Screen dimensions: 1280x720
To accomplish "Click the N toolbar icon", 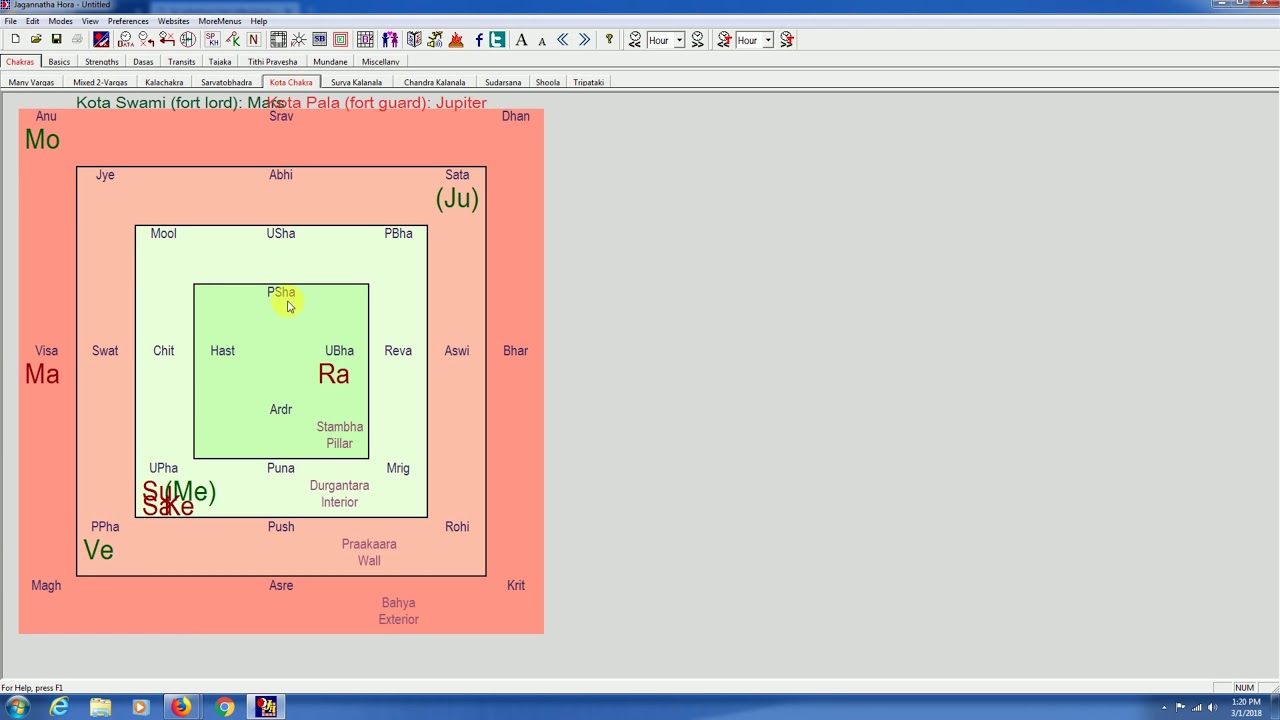I will 253,40.
